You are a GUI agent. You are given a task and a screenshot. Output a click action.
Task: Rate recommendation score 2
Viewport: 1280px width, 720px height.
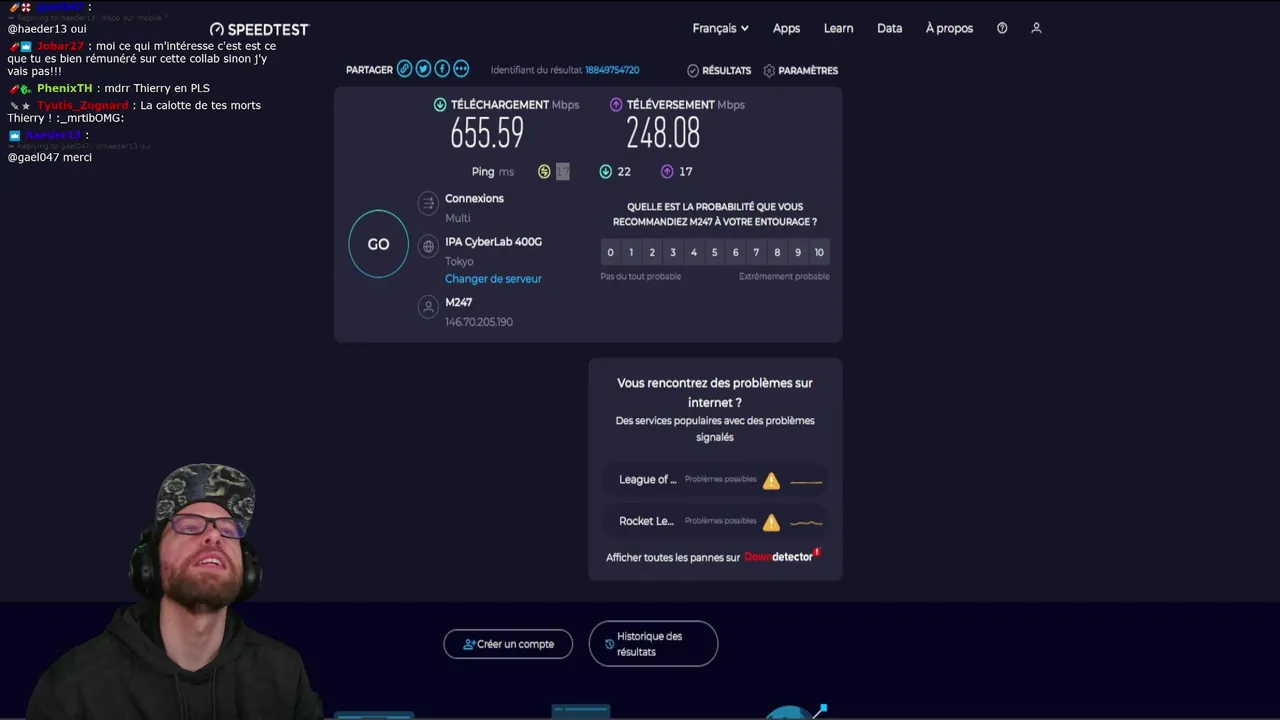(x=652, y=252)
